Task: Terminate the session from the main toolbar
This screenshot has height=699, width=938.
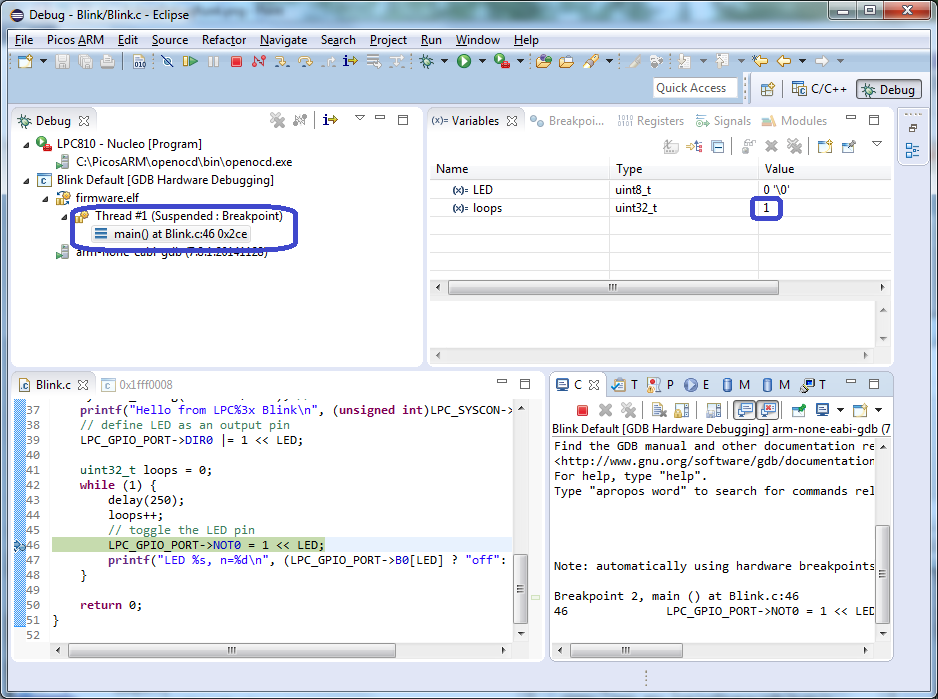Action: pos(236,61)
